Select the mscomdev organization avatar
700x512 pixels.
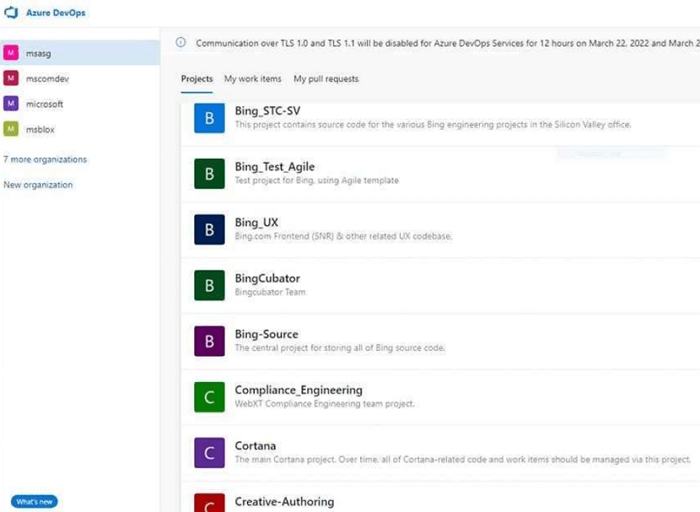[11, 78]
